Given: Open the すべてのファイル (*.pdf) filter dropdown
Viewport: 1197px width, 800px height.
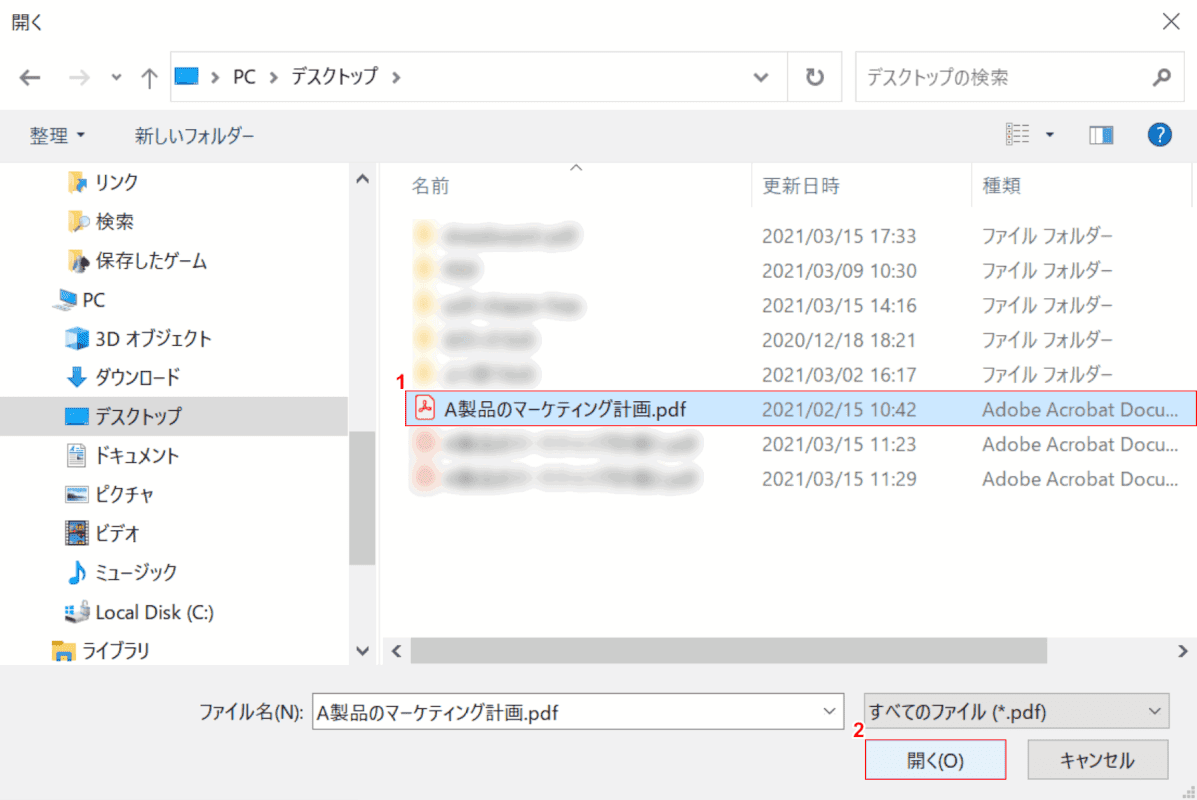Looking at the screenshot, I should click(1016, 711).
